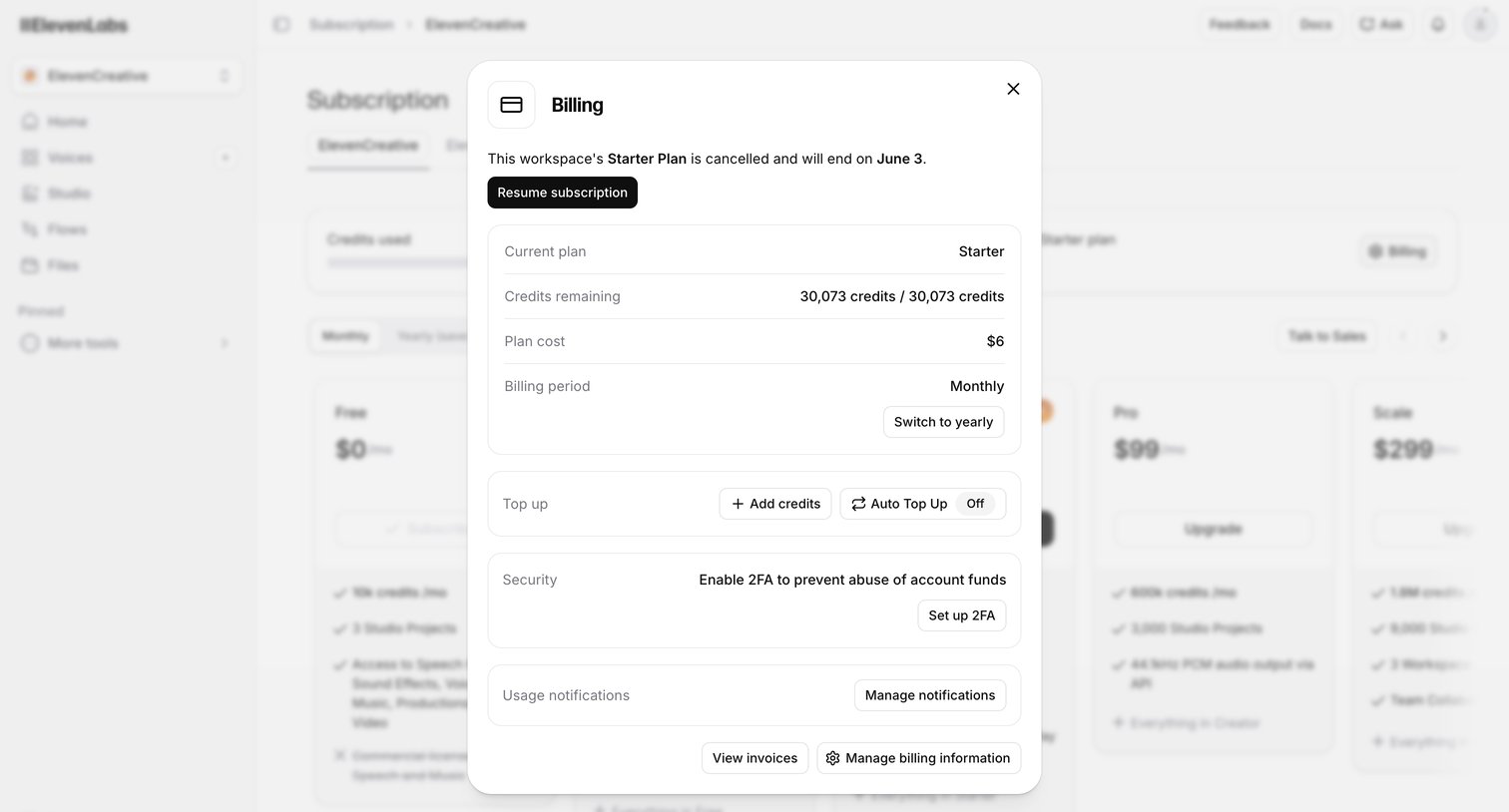Select the ElevenCreative subscription tab
The width and height of the screenshot is (1509, 812).
[368, 146]
